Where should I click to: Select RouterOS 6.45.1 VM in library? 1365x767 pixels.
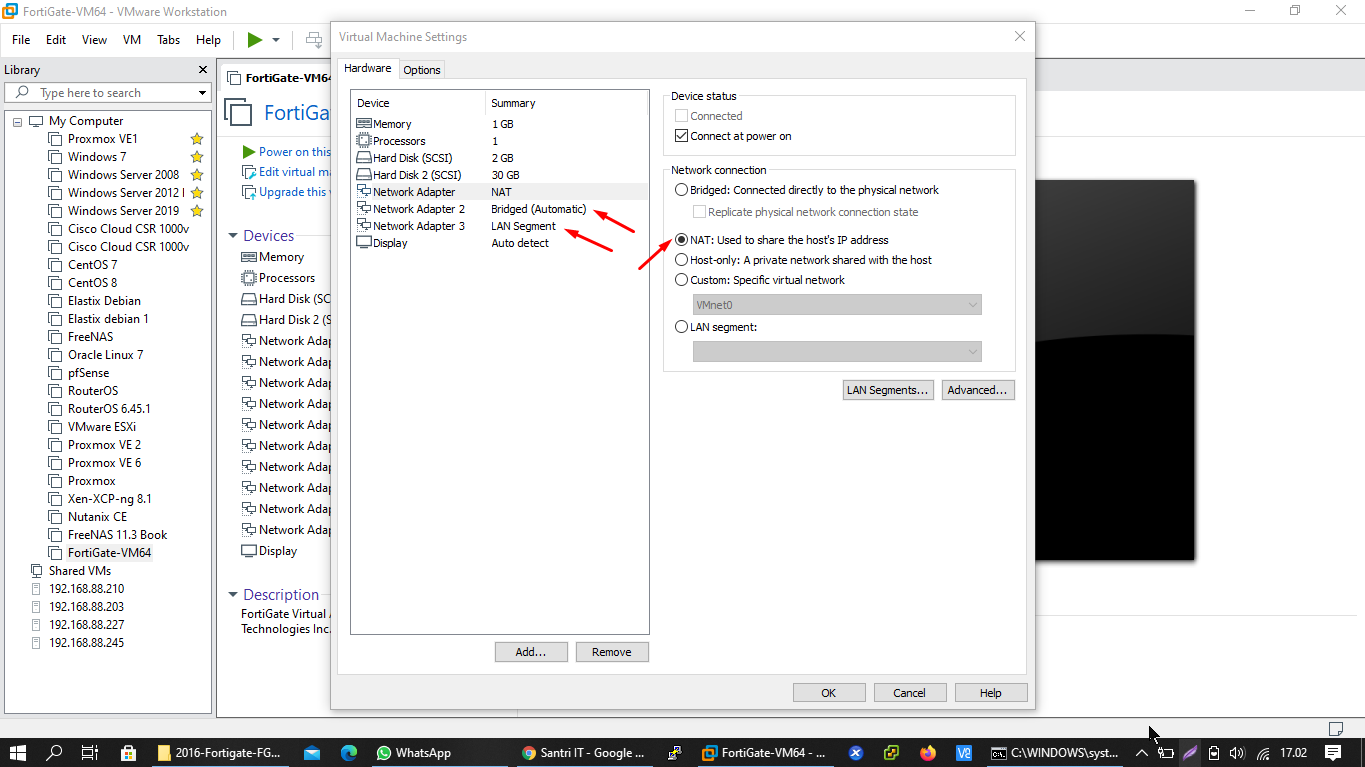tap(109, 409)
